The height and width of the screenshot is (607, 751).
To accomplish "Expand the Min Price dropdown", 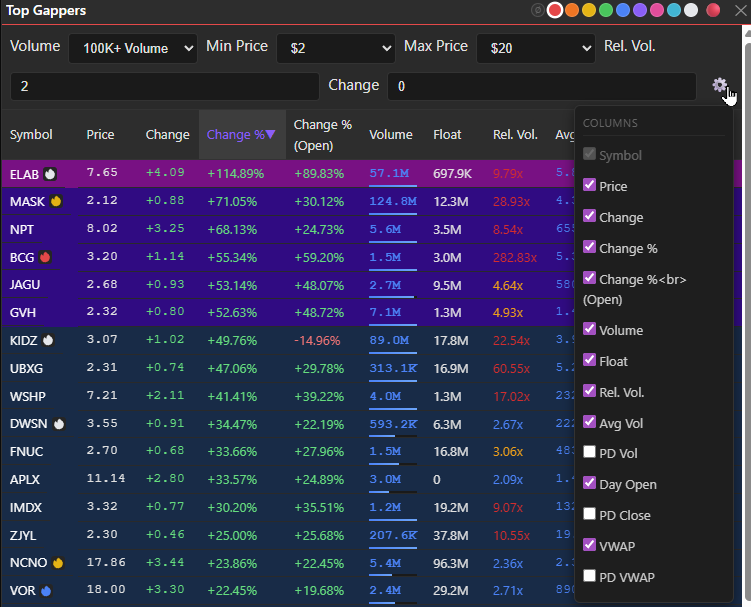I will [x=335, y=48].
